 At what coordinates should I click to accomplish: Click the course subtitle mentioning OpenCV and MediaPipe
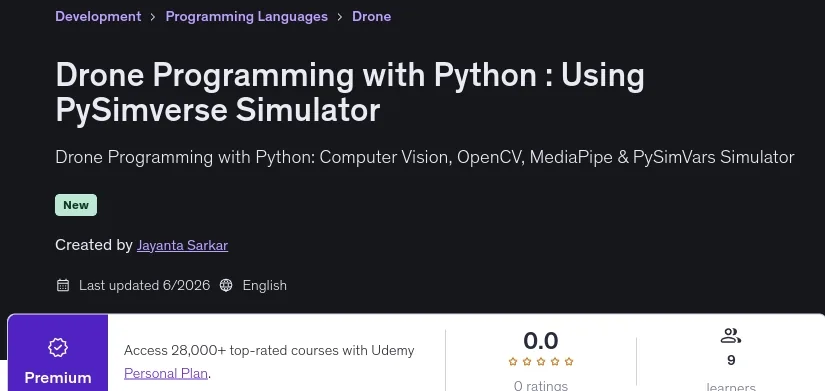425,157
